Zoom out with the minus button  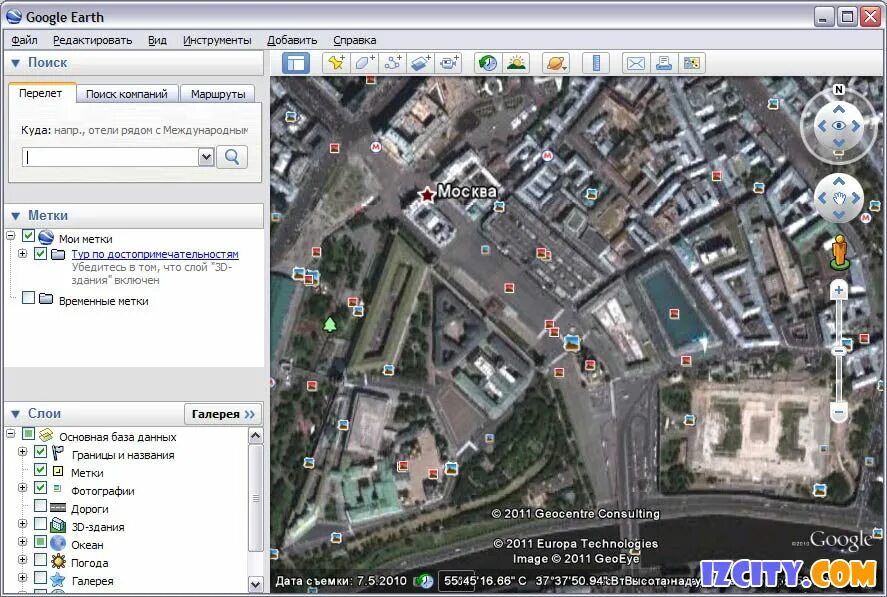[839, 412]
